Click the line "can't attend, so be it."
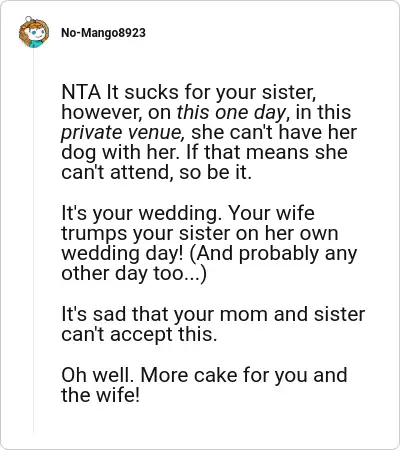 point(156,173)
